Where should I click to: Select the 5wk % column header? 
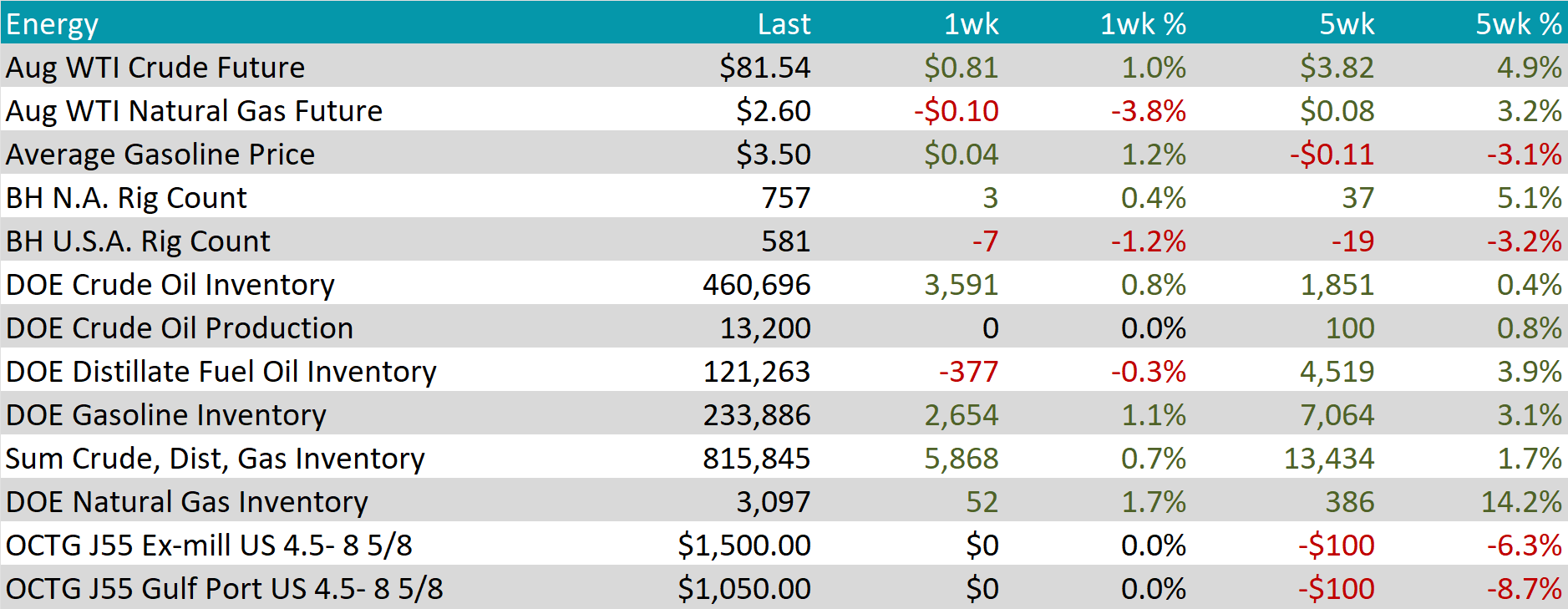tap(1518, 24)
